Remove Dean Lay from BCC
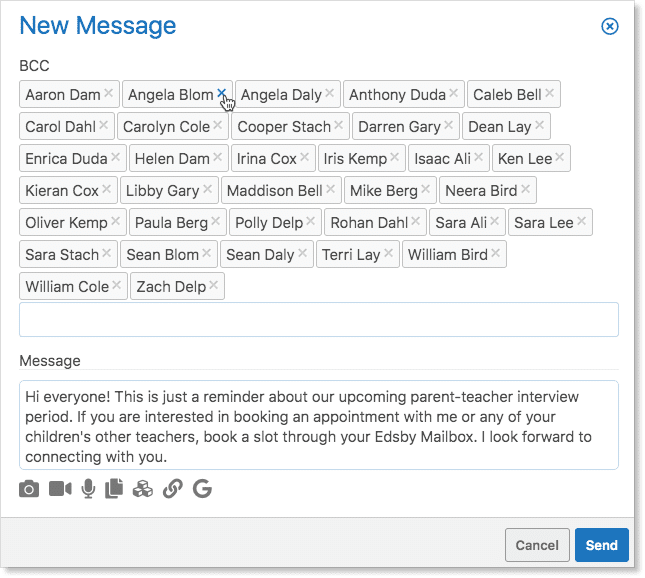The width and height of the screenshot is (645, 578). click(x=540, y=126)
